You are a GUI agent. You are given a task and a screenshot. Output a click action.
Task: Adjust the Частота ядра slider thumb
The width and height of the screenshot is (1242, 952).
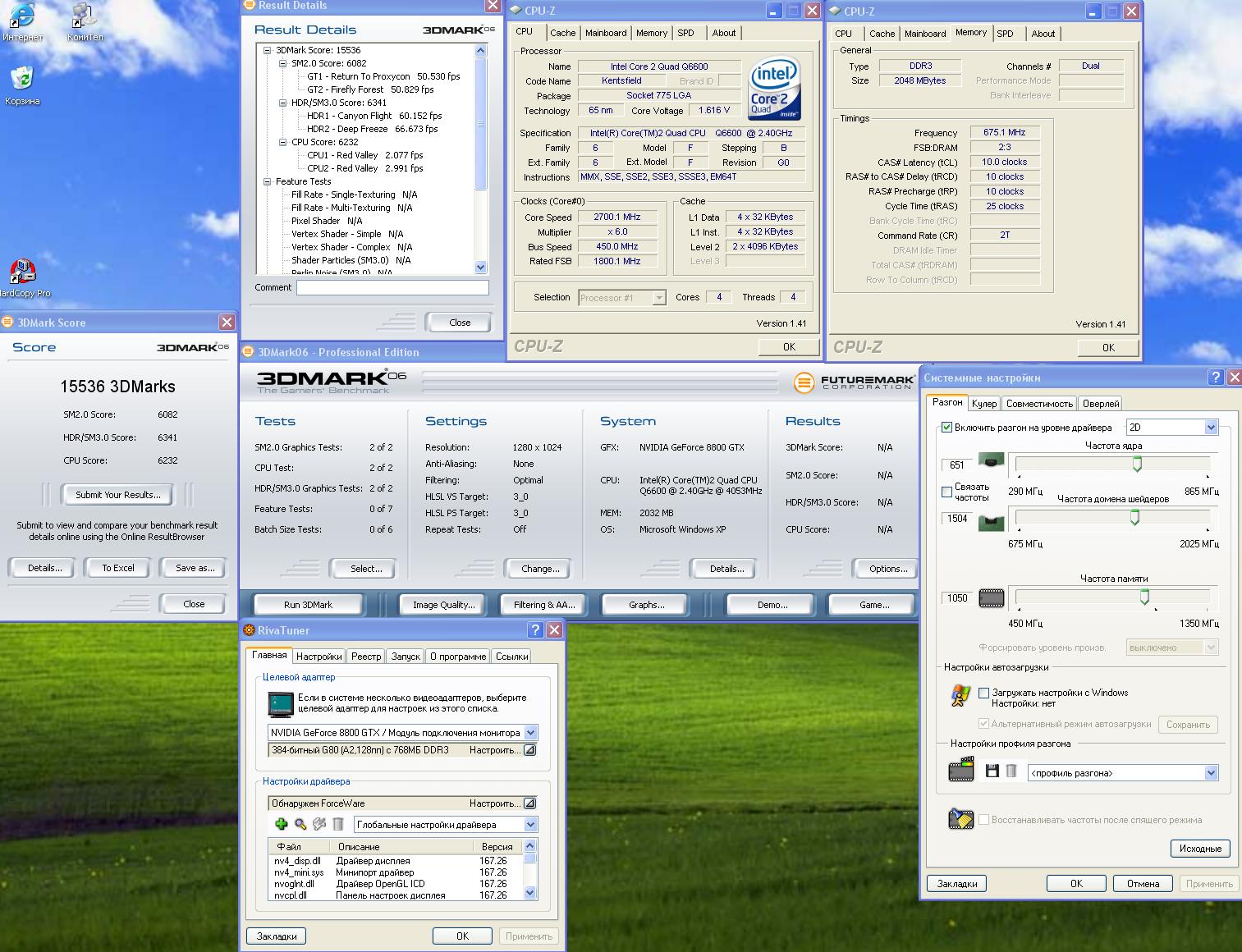(x=1137, y=465)
